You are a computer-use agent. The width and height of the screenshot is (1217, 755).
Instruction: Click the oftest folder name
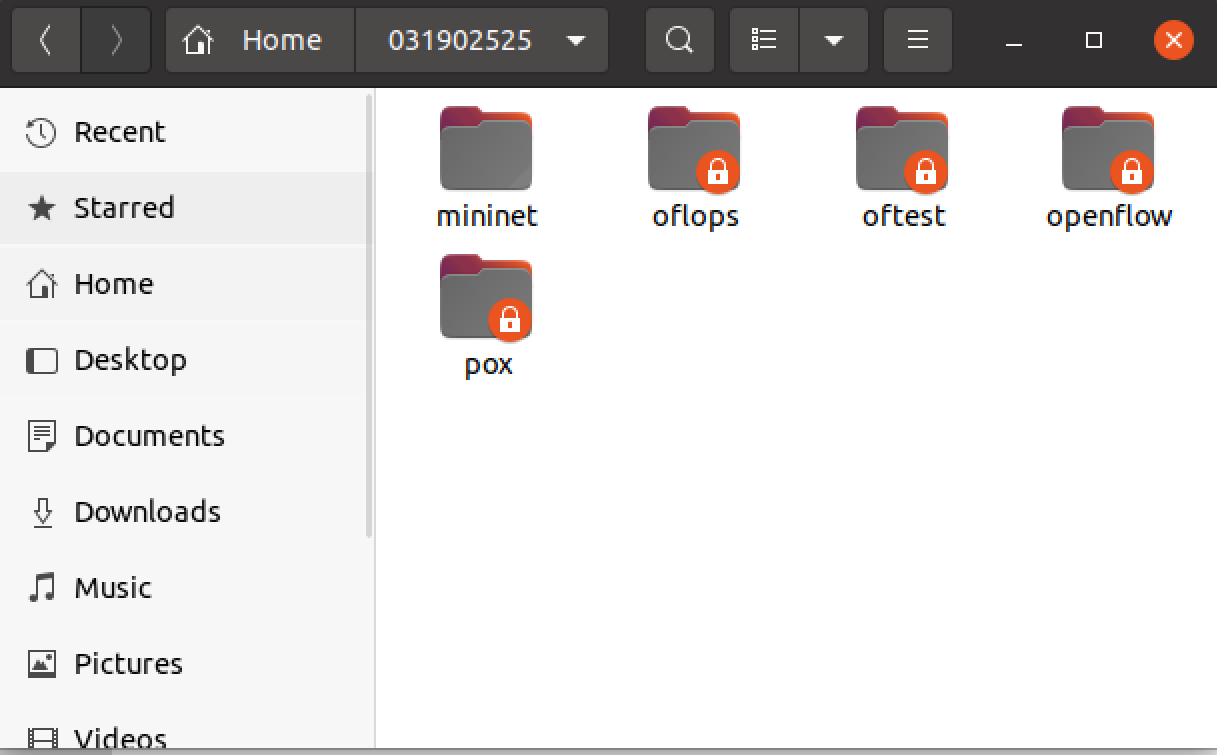[x=903, y=216]
